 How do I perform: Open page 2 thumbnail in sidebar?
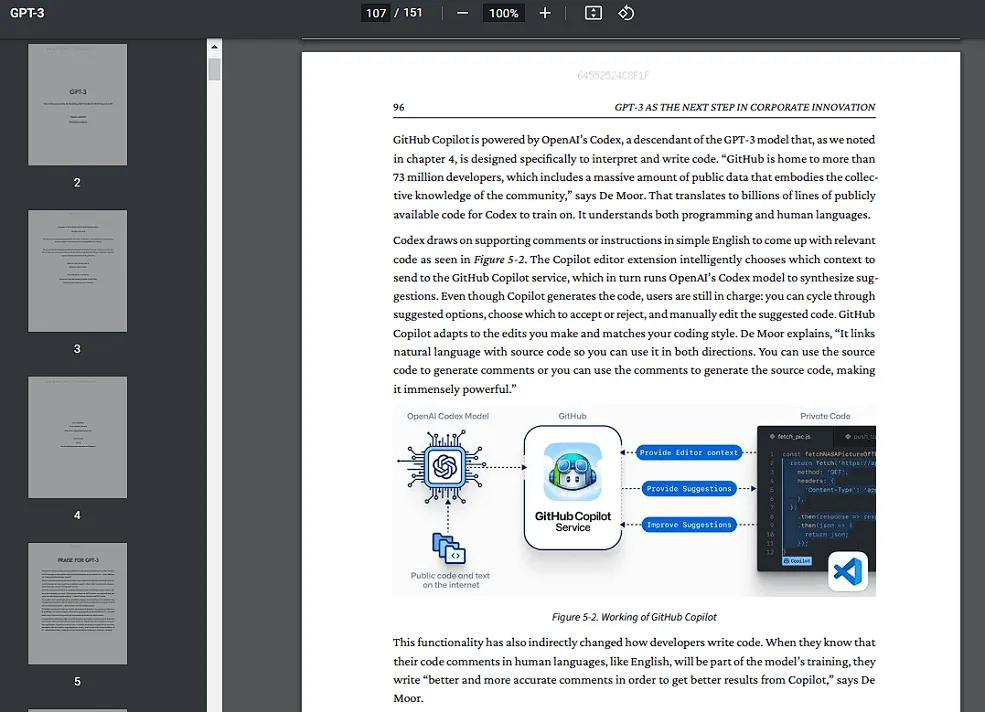[x=77, y=105]
